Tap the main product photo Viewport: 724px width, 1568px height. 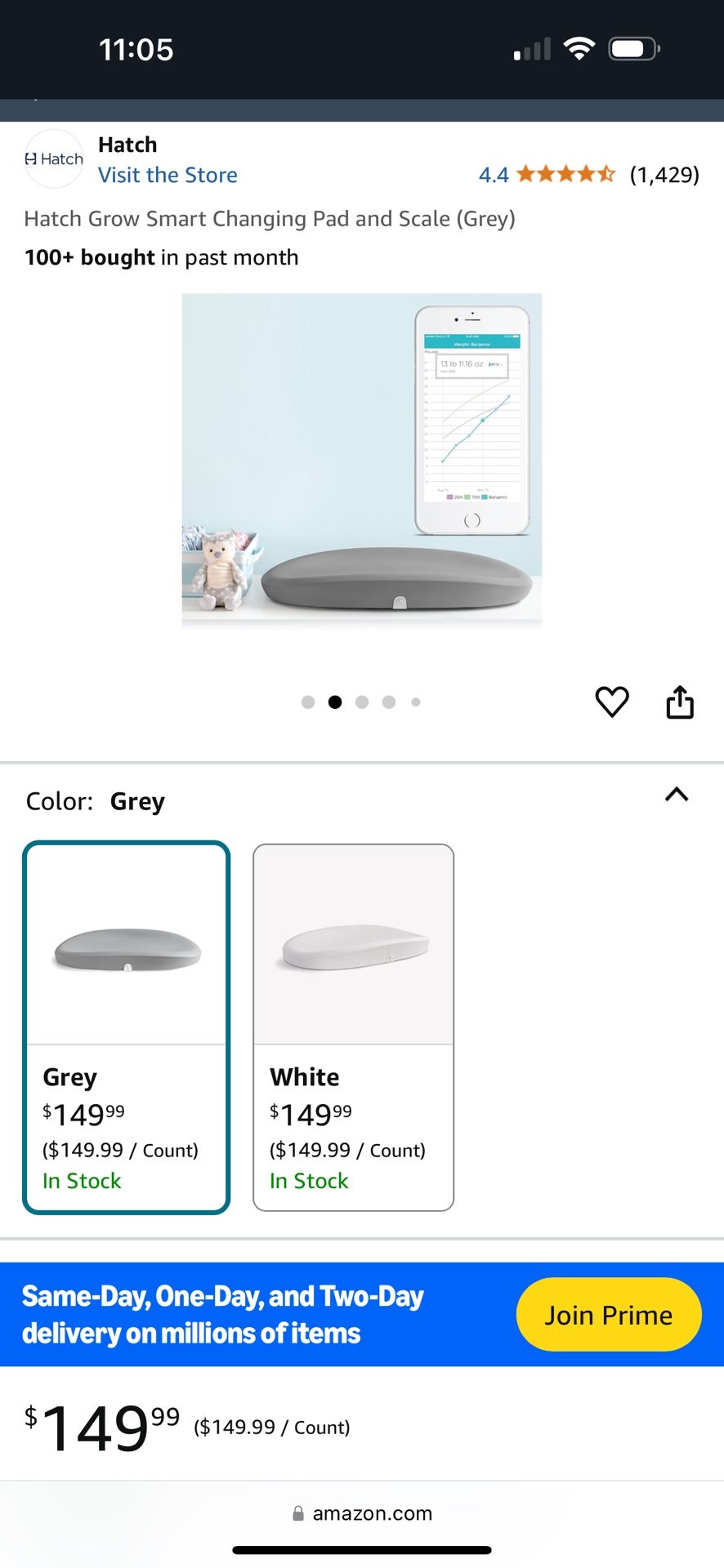(361, 460)
